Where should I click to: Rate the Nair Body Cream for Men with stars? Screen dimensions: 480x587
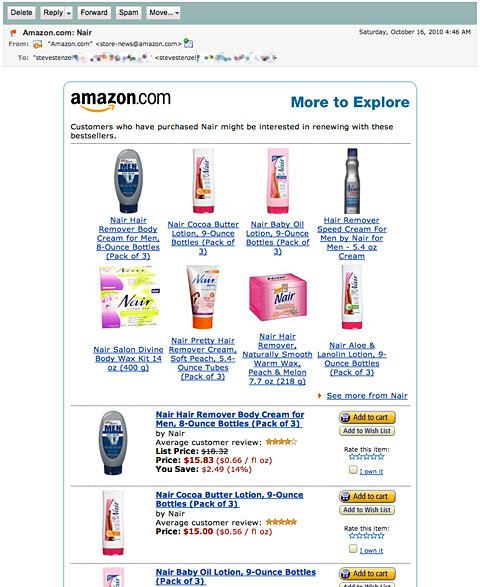(367, 456)
